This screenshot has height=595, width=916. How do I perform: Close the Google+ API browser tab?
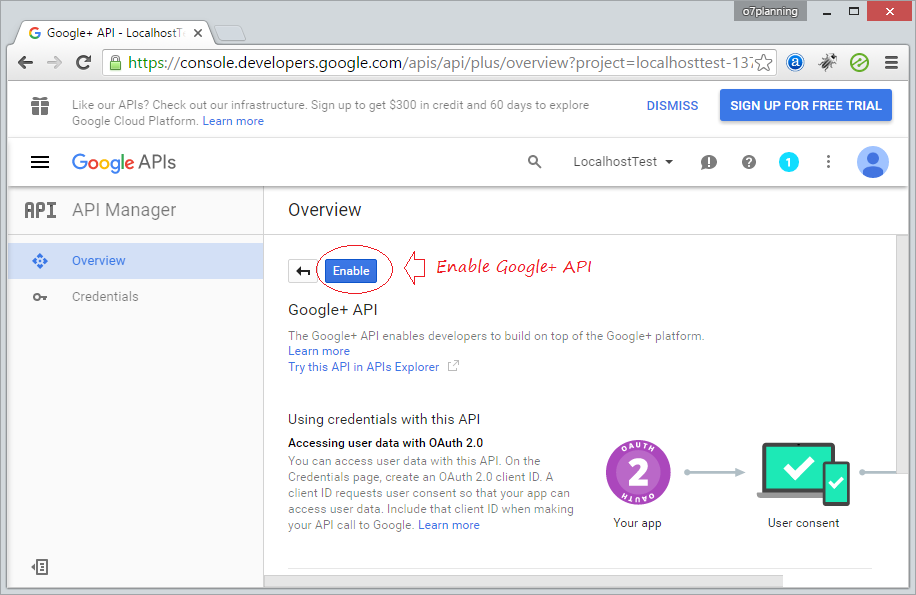point(198,33)
